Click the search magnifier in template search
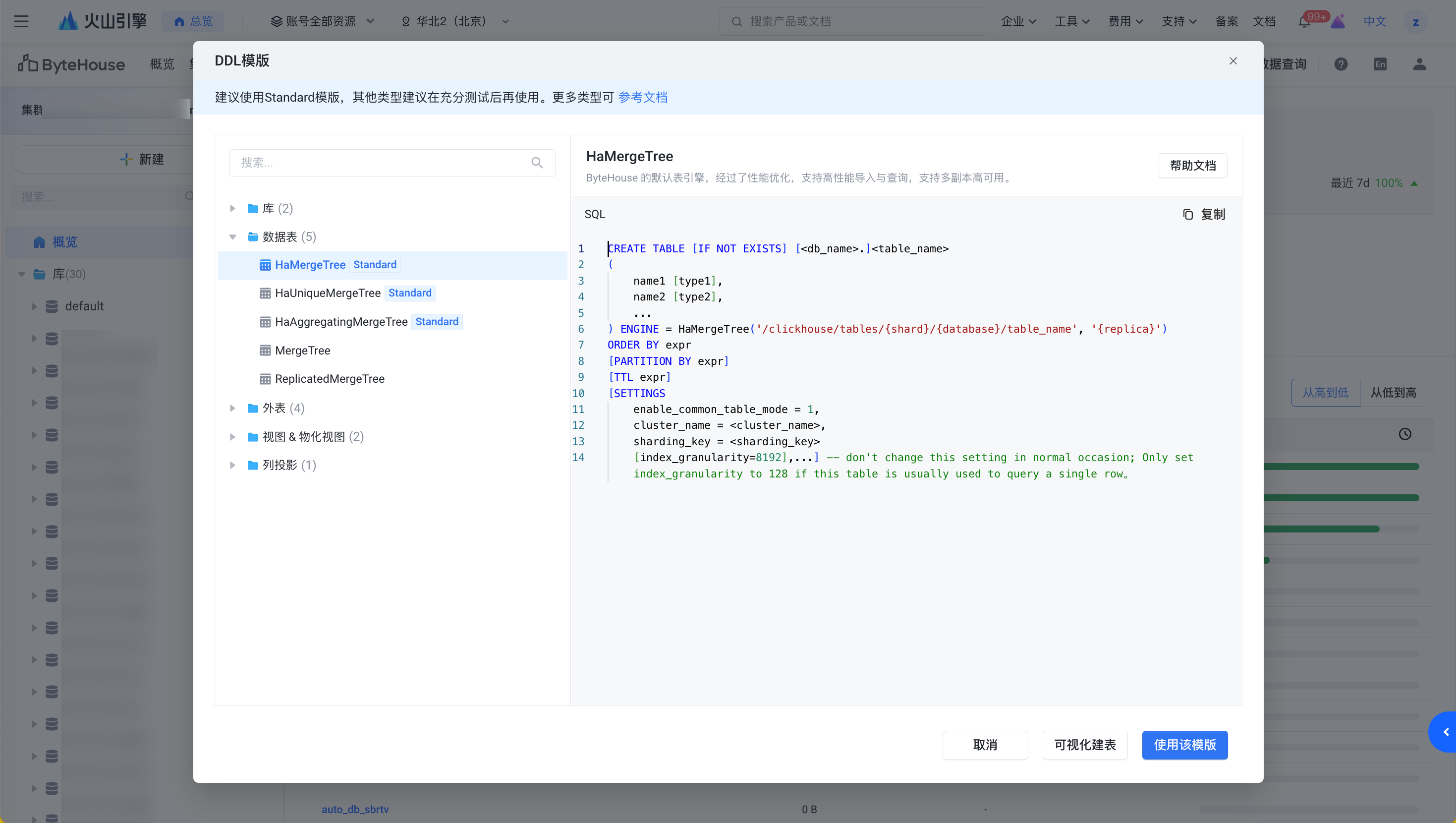 536,163
